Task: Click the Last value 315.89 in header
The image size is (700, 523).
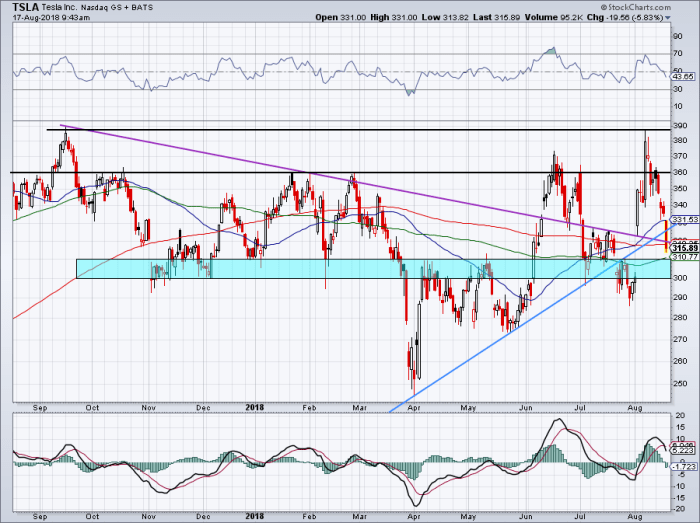Action: (x=508, y=17)
